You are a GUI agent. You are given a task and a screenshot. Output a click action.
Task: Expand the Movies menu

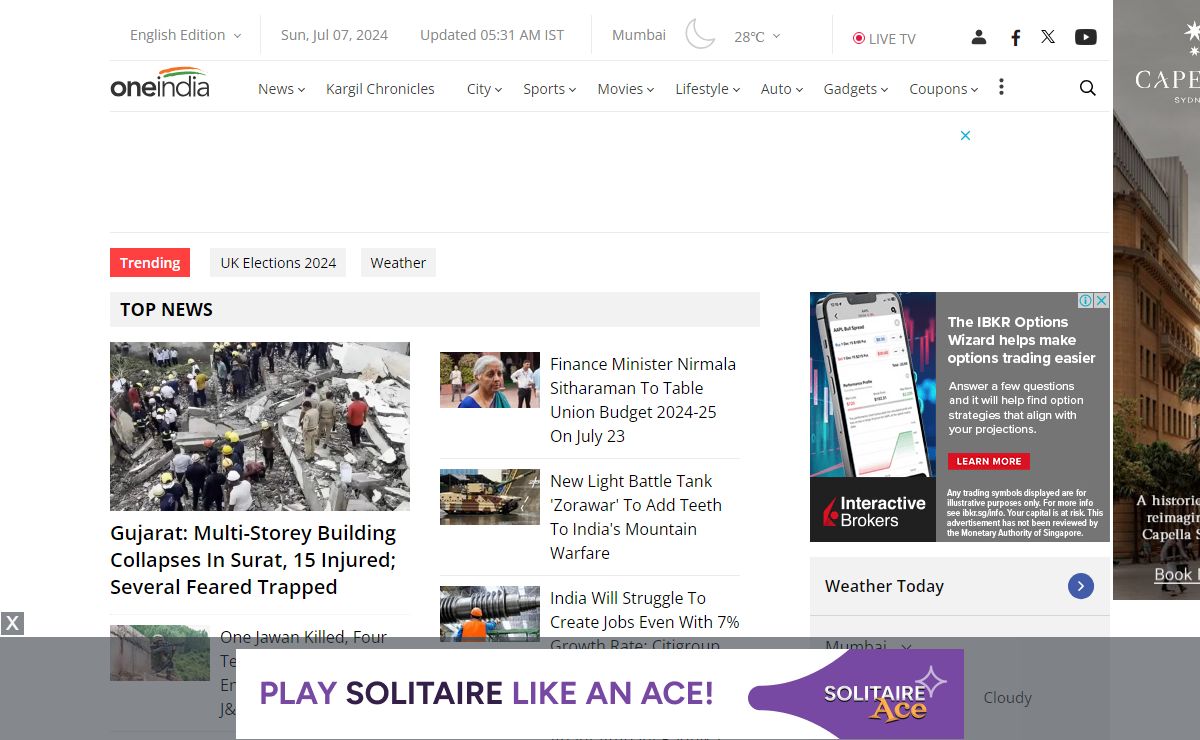(x=625, y=88)
